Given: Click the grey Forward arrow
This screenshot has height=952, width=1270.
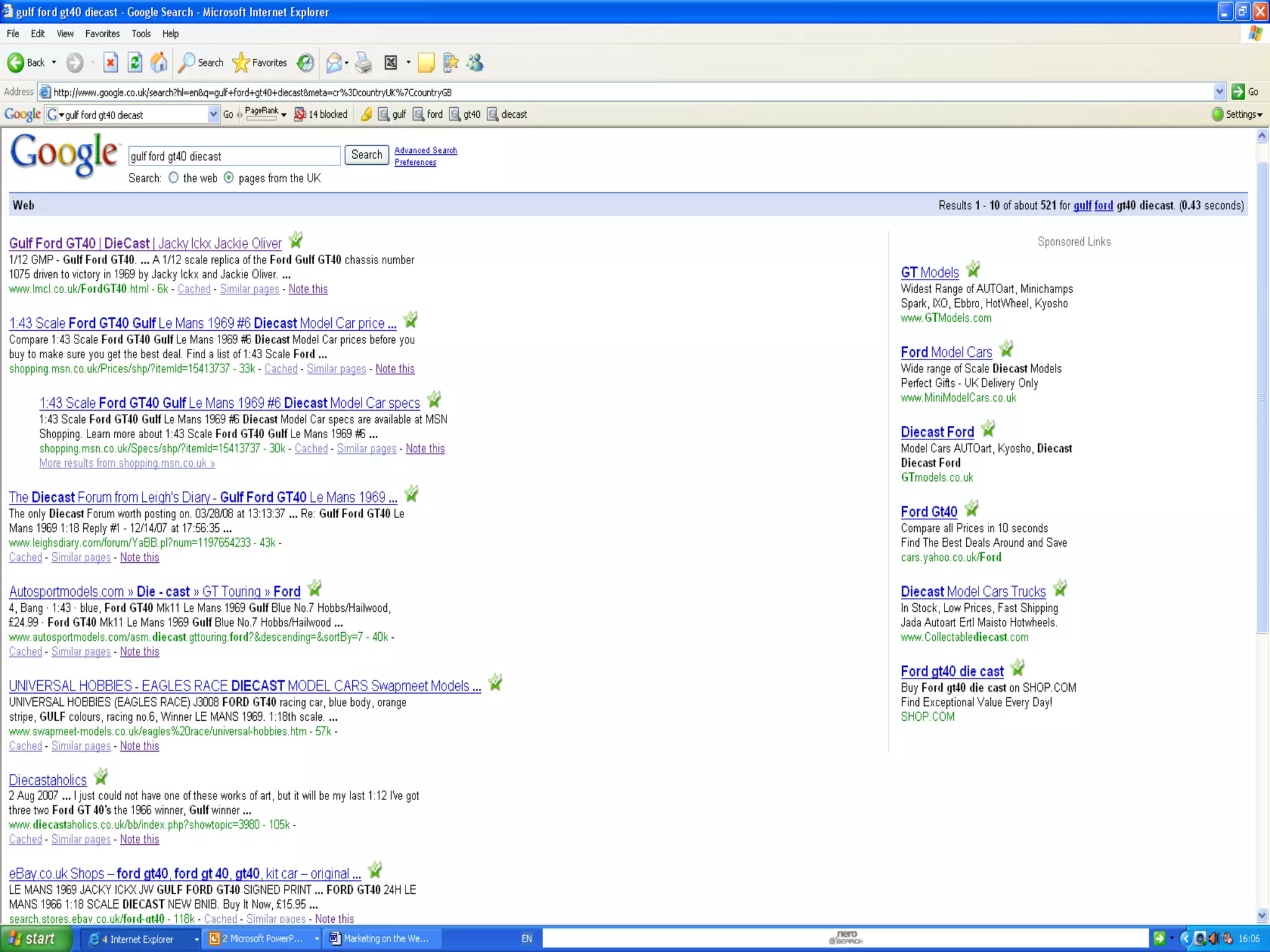Looking at the screenshot, I should [x=75, y=63].
